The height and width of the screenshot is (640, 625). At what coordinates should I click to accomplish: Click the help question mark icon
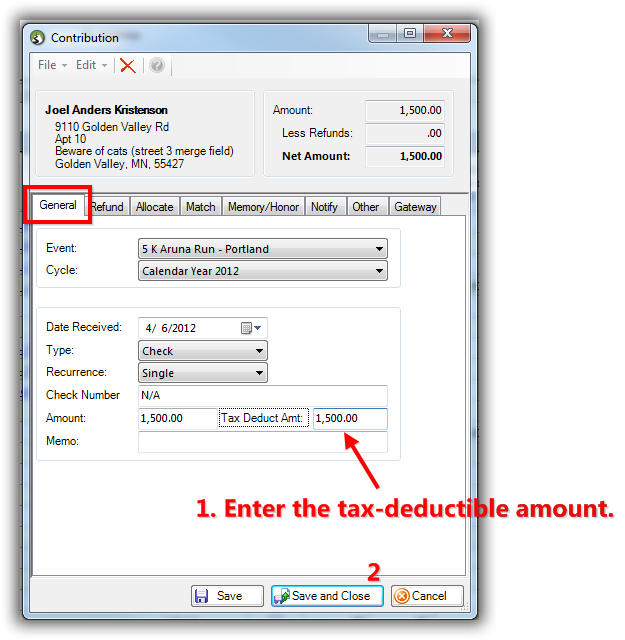coord(157,65)
